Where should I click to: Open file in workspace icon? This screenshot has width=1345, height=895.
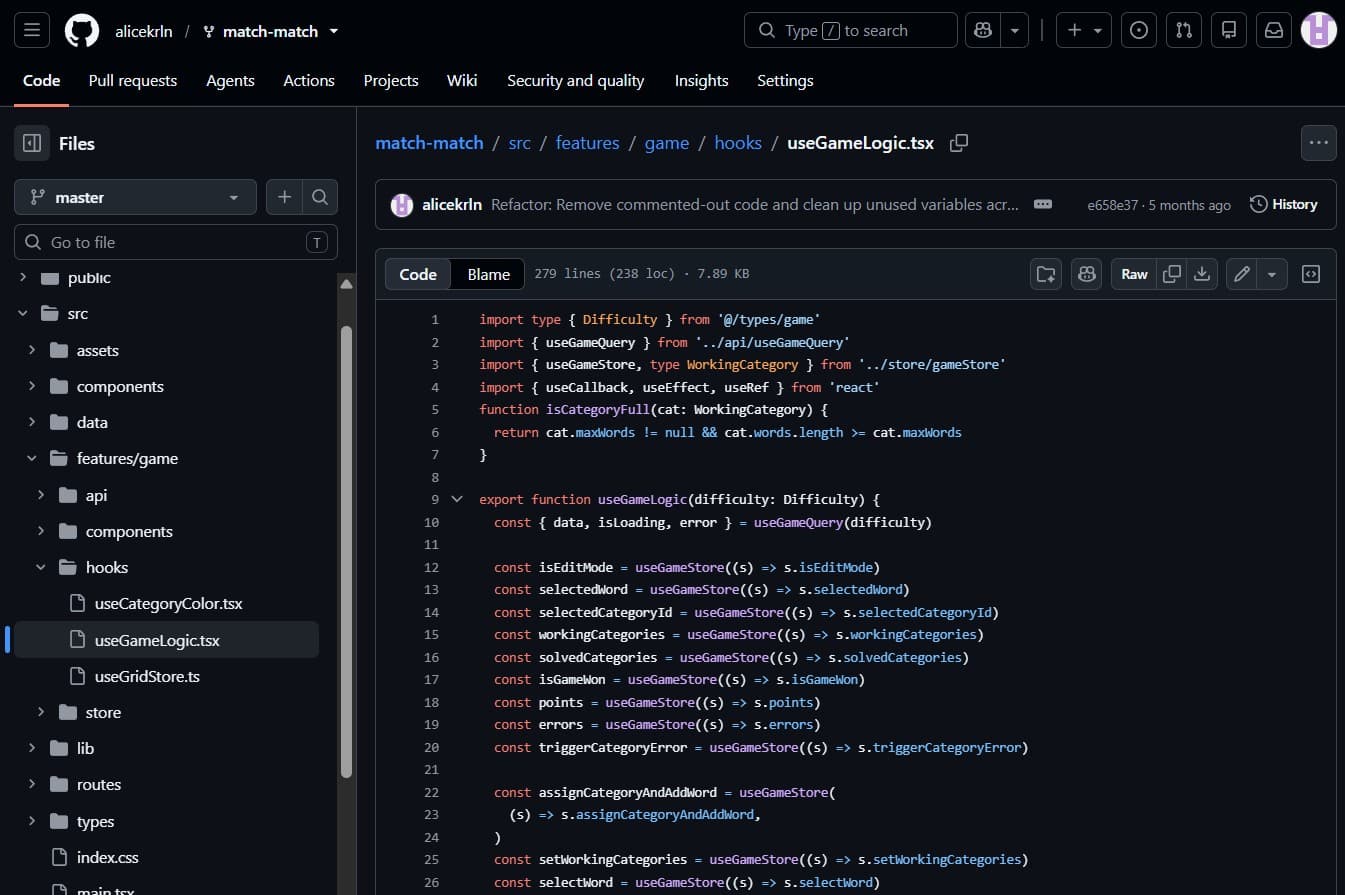pyautogui.click(x=1046, y=274)
